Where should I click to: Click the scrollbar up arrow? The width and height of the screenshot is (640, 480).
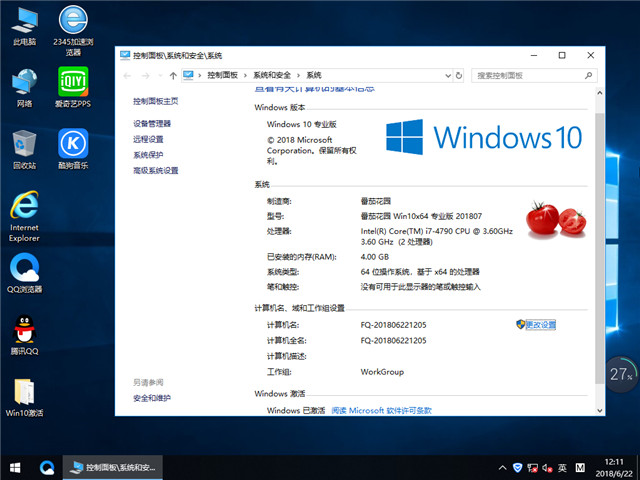click(599, 93)
